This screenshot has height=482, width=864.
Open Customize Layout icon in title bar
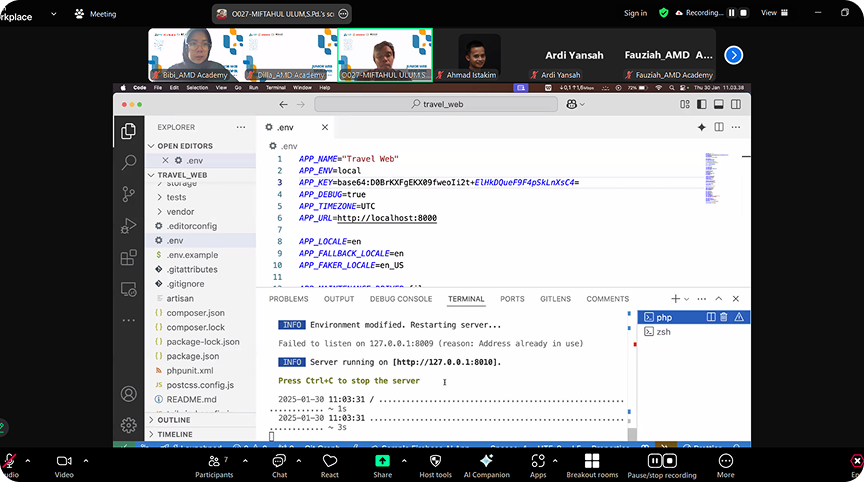pyautogui.click(x=685, y=104)
